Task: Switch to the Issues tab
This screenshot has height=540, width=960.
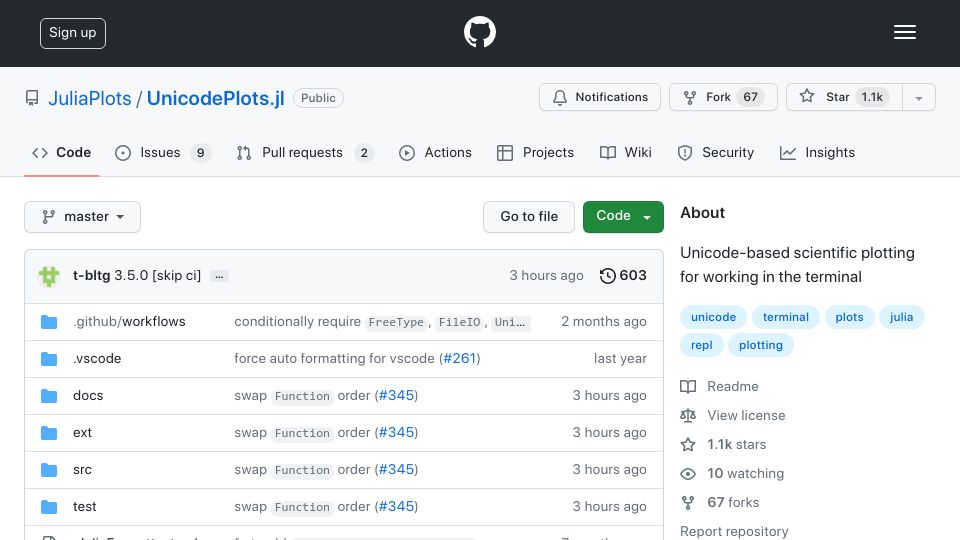Action: point(163,152)
